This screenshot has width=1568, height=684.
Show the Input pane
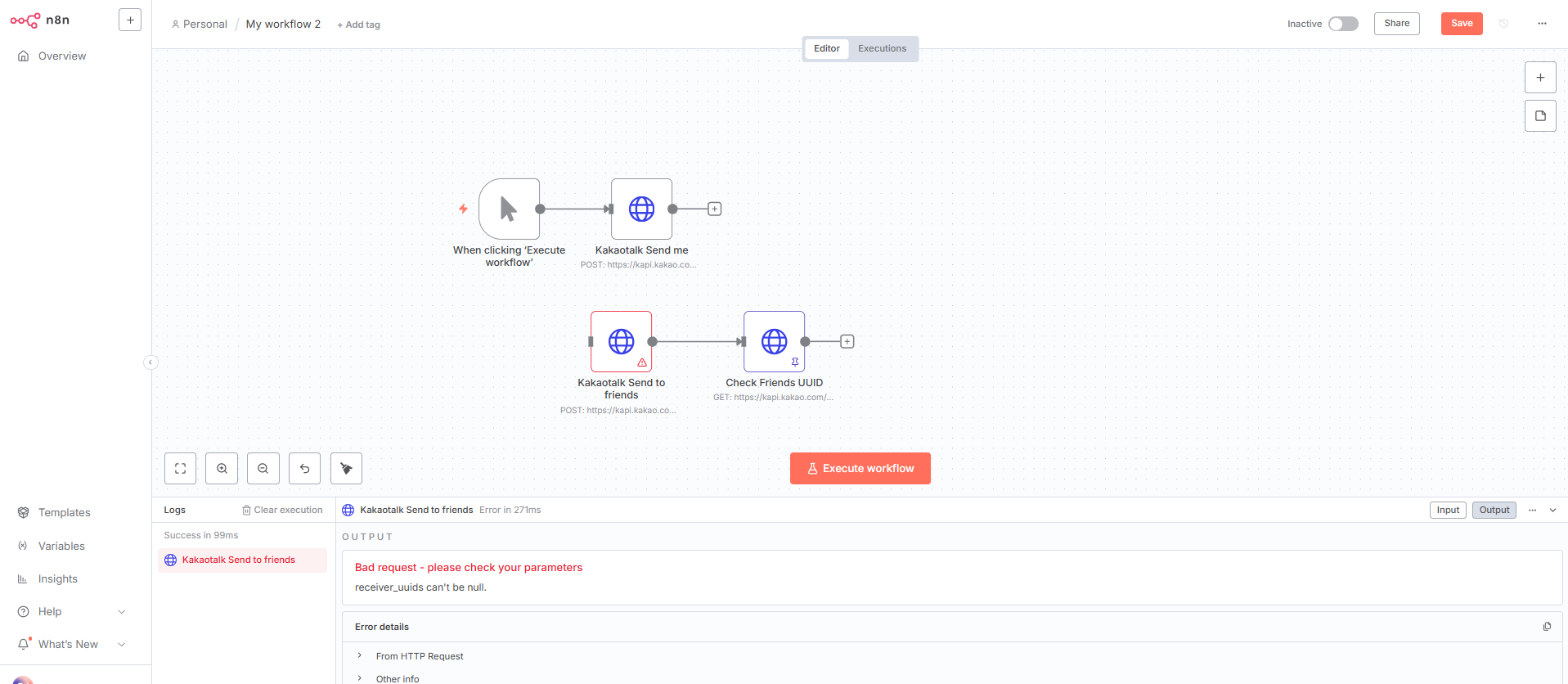[x=1448, y=510]
